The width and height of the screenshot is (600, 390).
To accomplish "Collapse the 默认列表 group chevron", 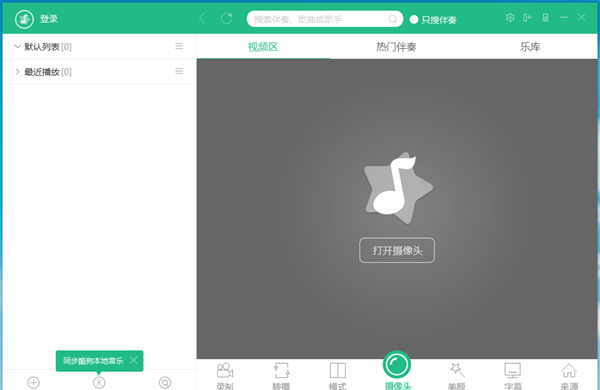I will point(17,47).
